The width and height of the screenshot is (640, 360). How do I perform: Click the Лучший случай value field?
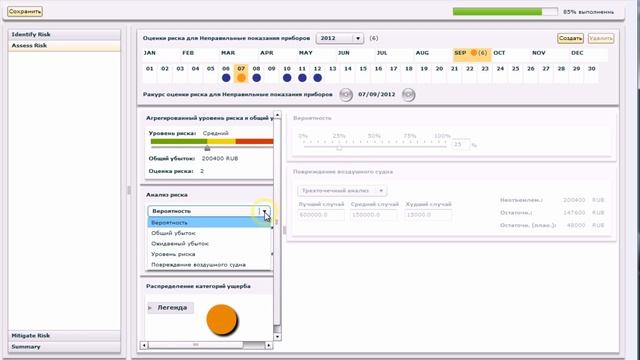[x=321, y=215]
